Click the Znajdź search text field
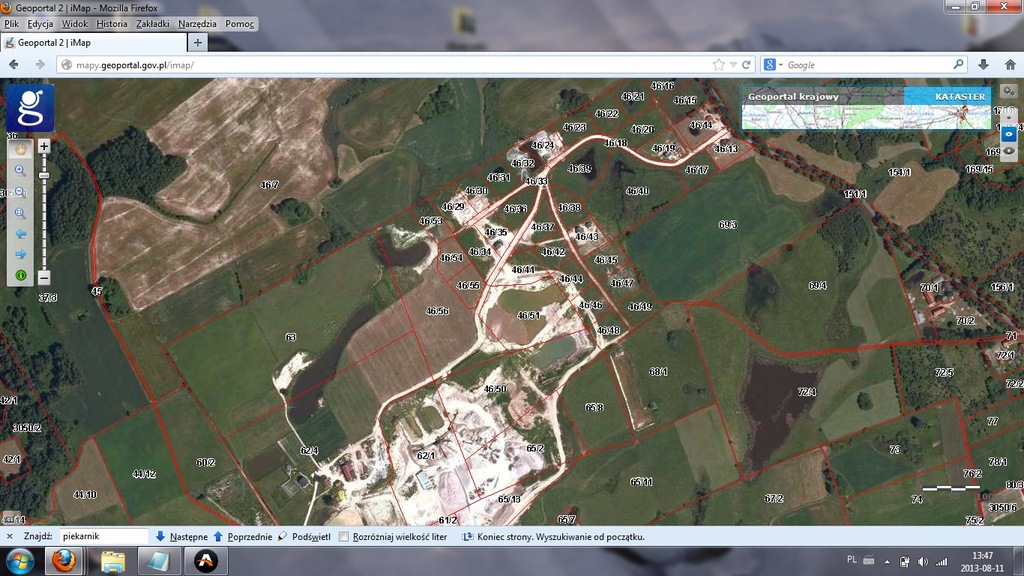 click(x=103, y=537)
